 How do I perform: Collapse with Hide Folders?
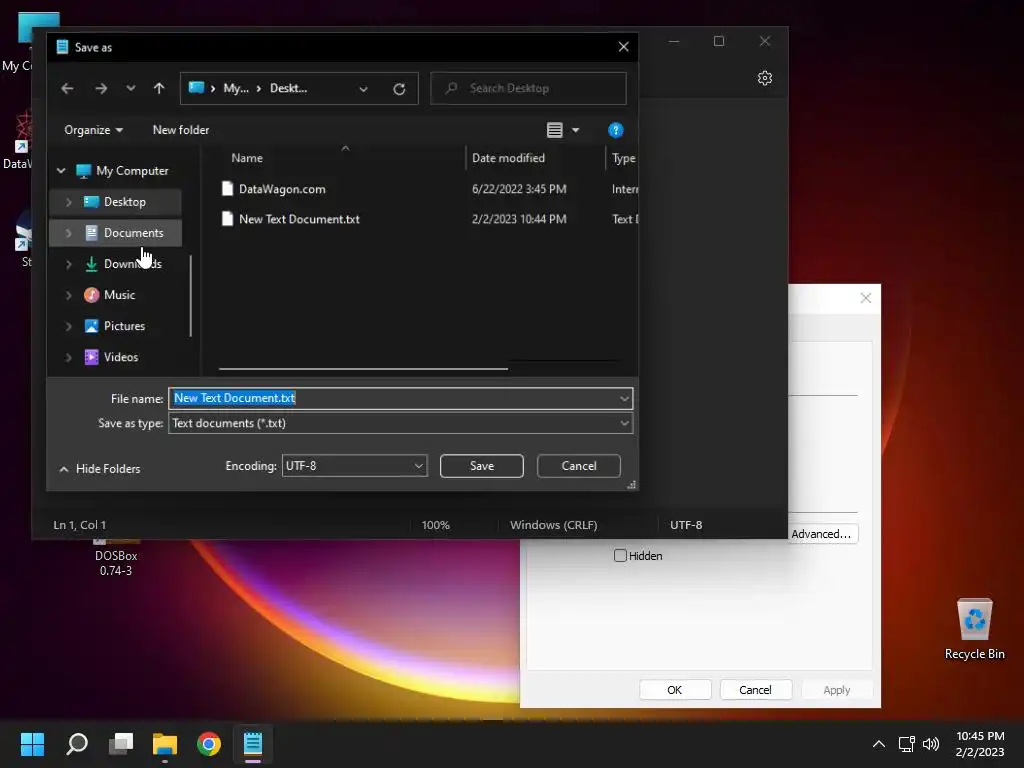pyautogui.click(x=100, y=469)
